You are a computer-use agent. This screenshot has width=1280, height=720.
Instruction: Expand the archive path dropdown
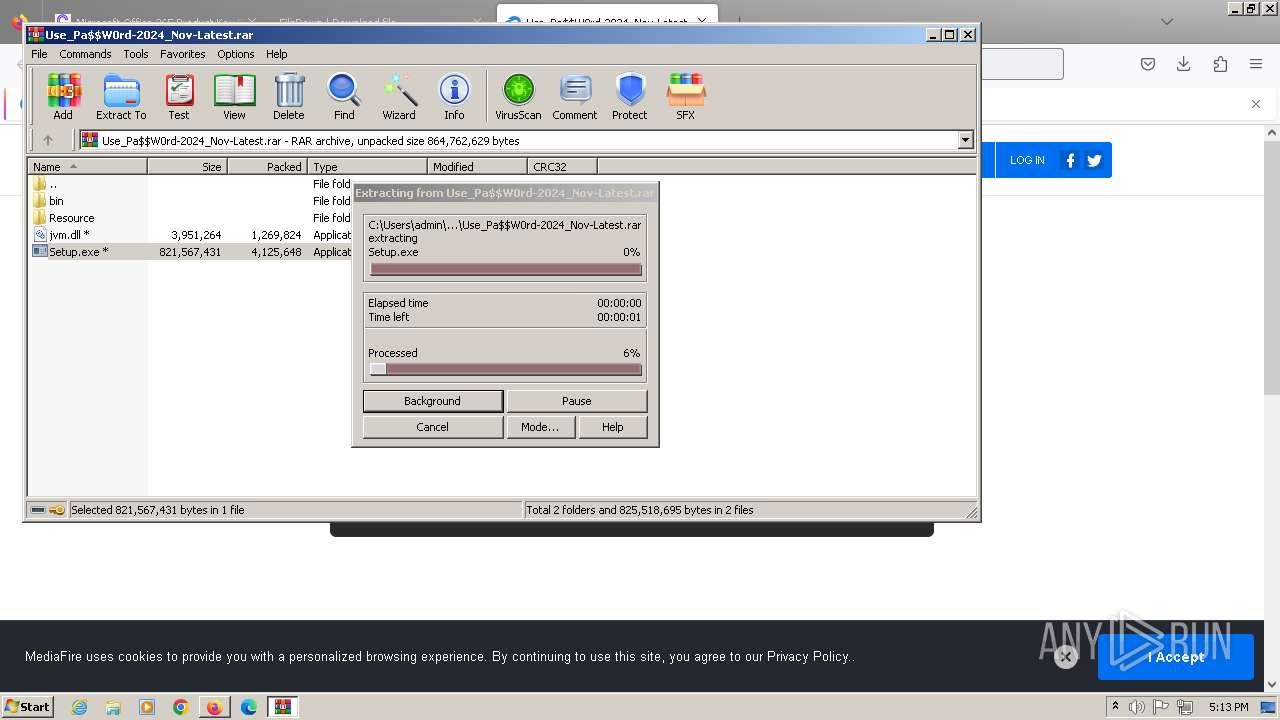(x=965, y=140)
